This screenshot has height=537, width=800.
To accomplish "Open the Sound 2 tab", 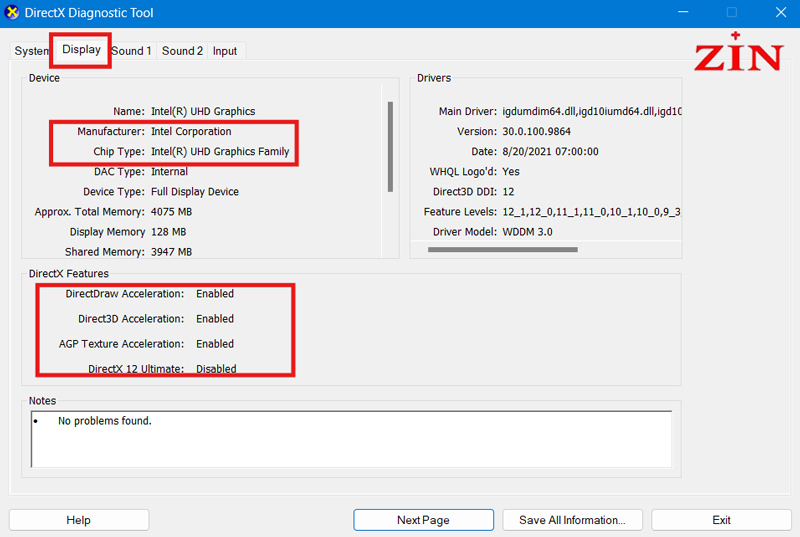I will point(182,51).
